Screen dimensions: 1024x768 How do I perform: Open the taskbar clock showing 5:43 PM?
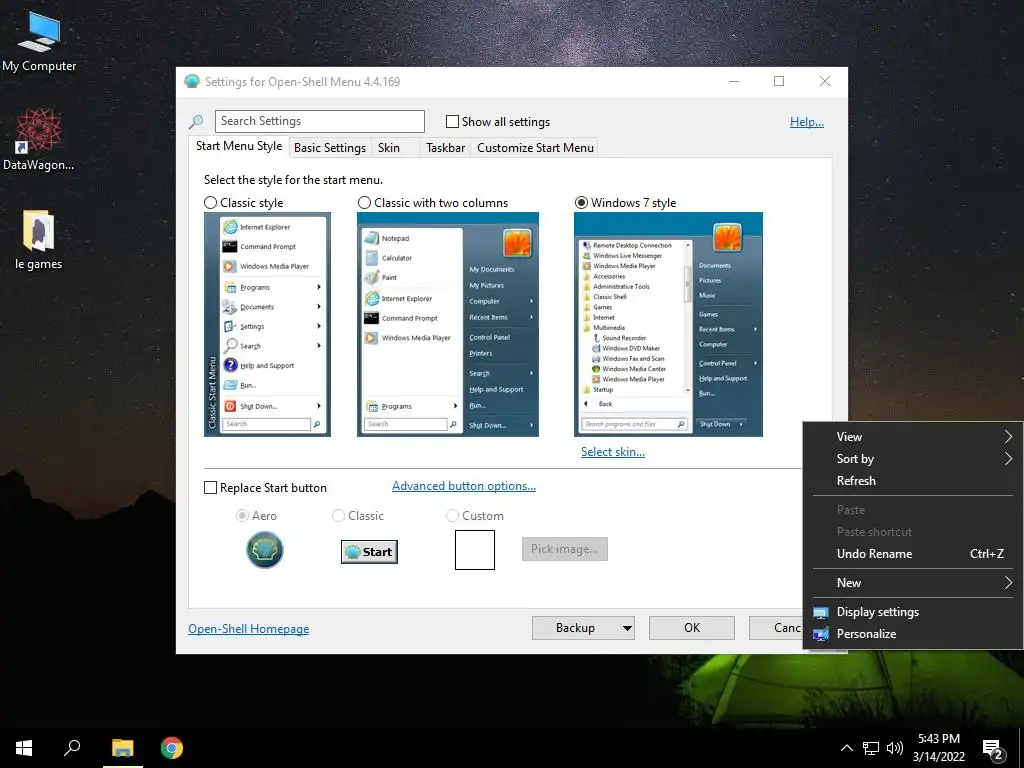pos(938,748)
